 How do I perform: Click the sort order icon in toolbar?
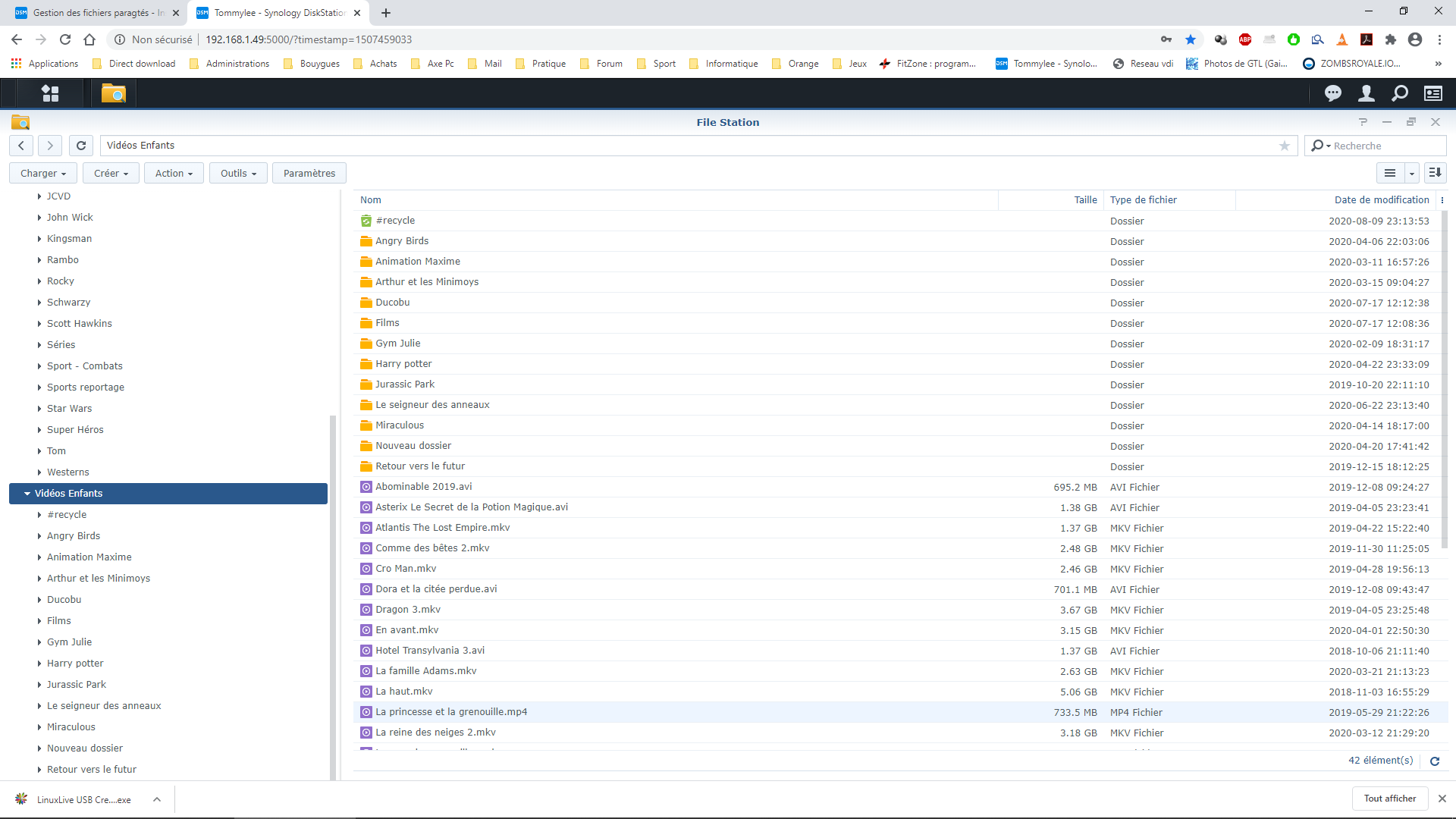pyautogui.click(x=1435, y=173)
